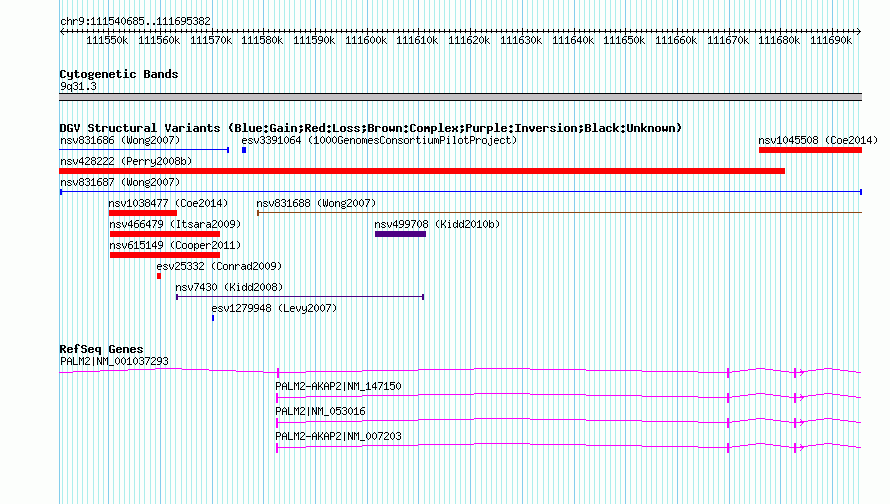Click the 9q31.3 band label
890x504 pixels.
pos(78,86)
